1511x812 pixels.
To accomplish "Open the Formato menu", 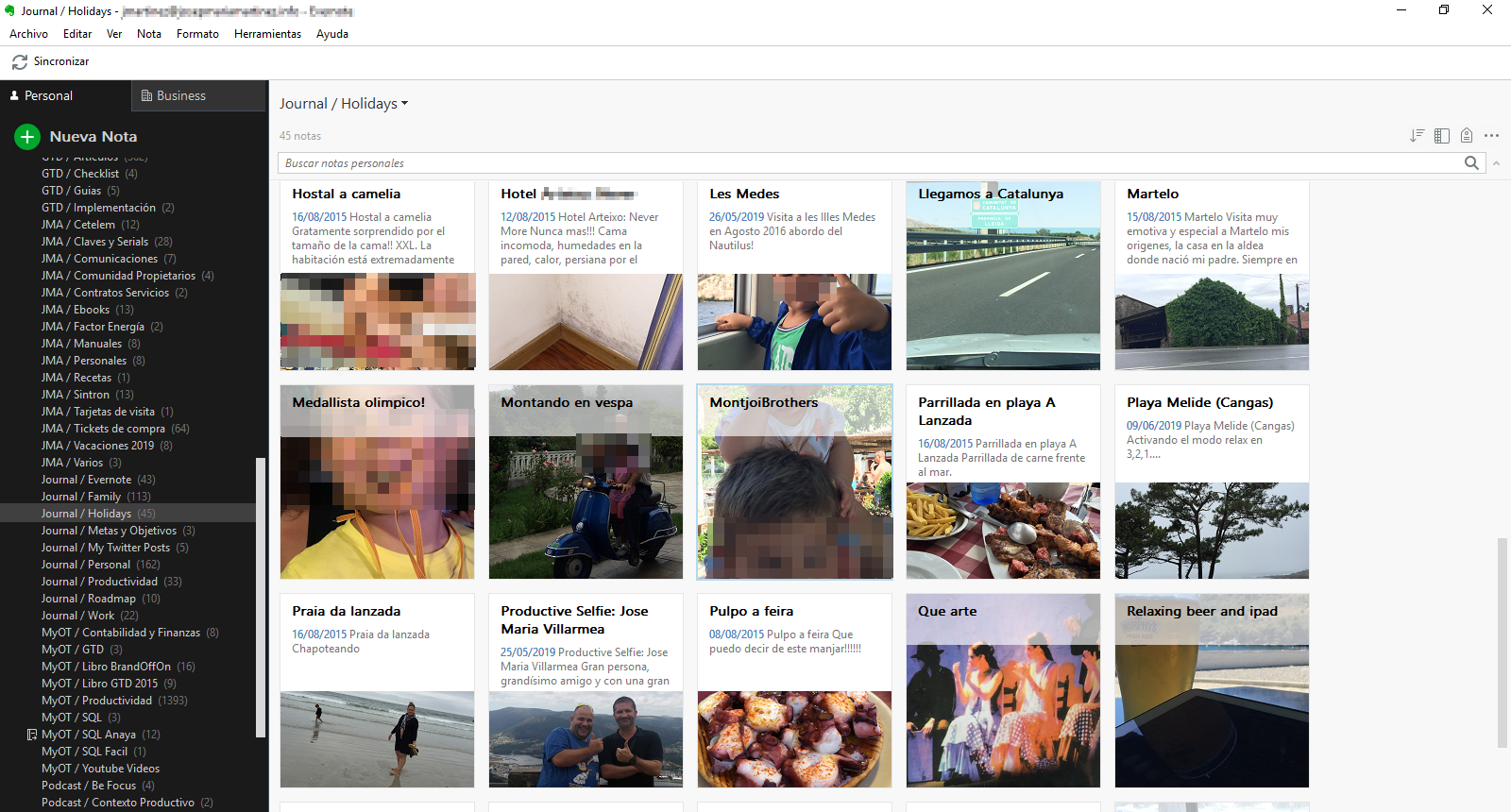I will pos(197,34).
